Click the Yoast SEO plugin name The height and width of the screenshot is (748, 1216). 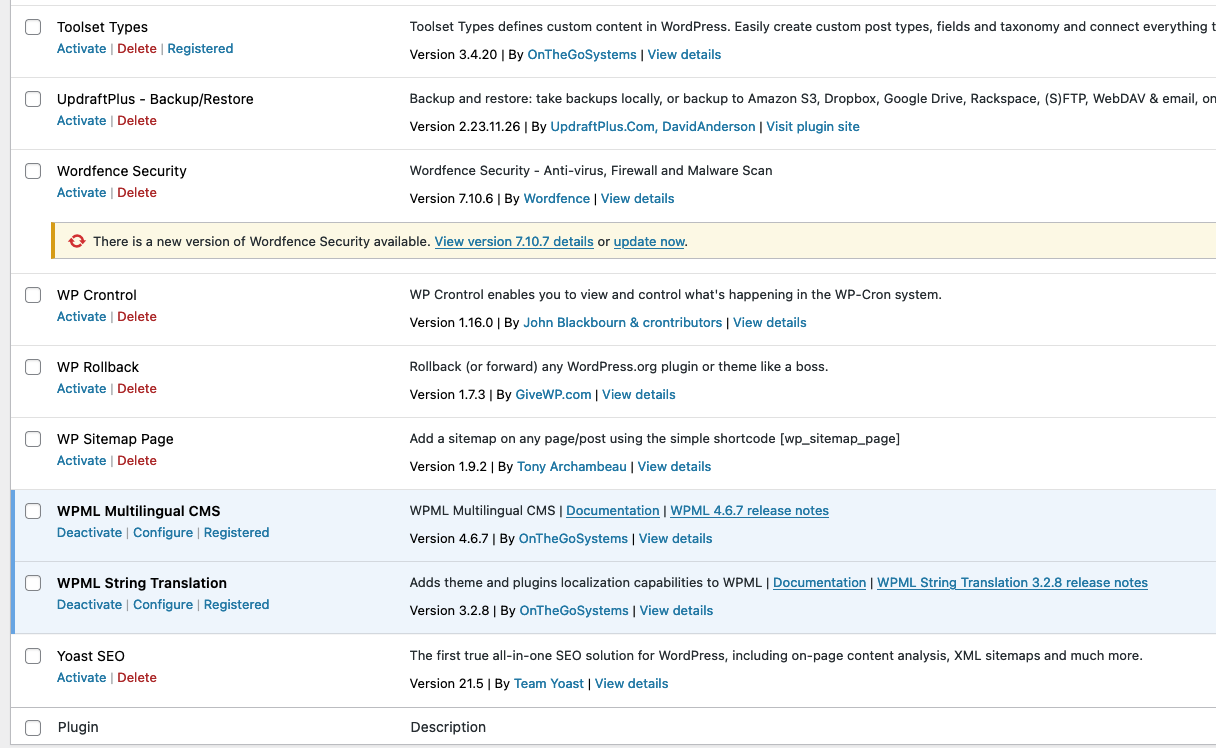pyautogui.click(x=91, y=656)
